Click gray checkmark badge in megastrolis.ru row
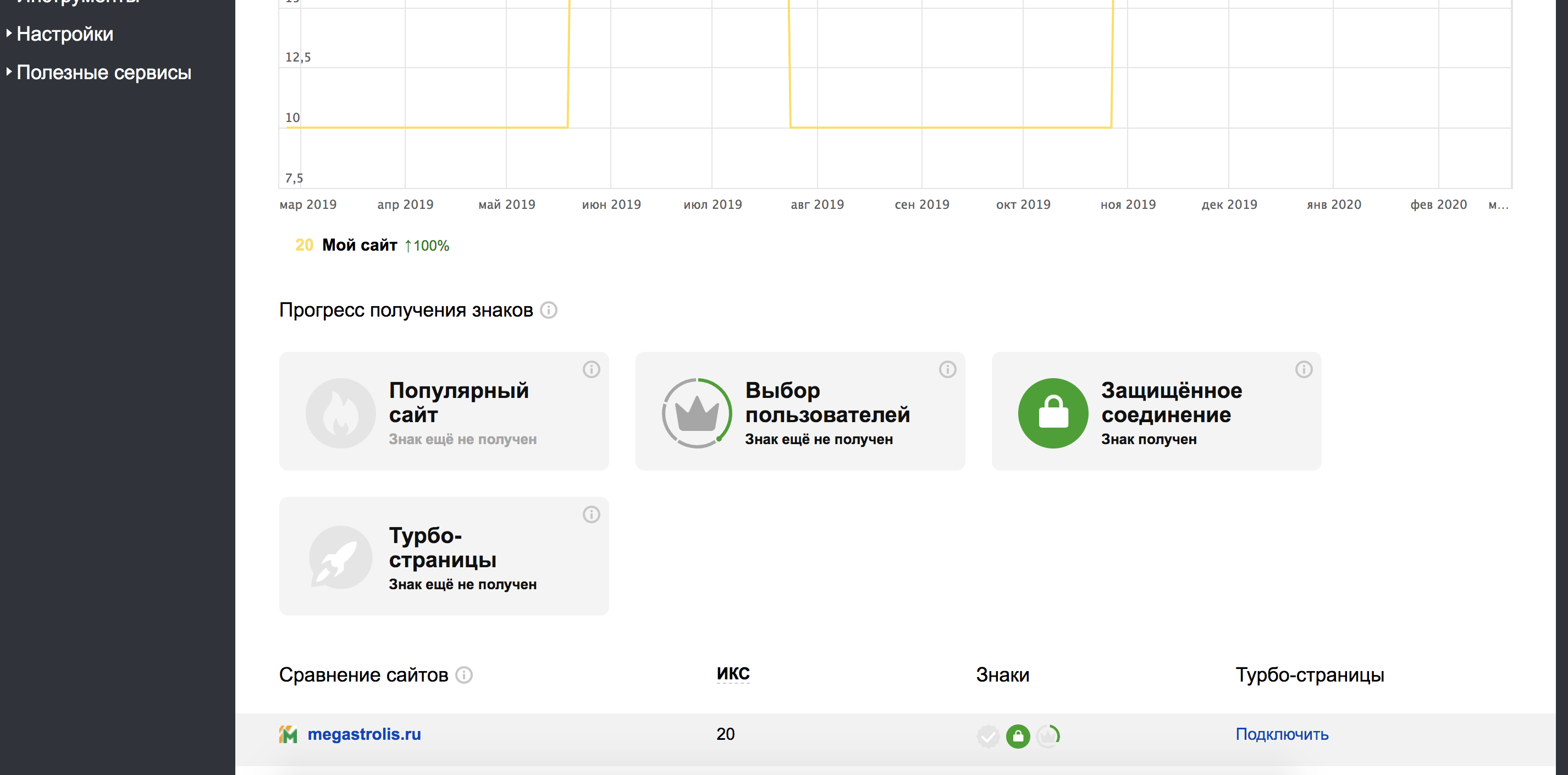1568x775 pixels. click(x=988, y=736)
